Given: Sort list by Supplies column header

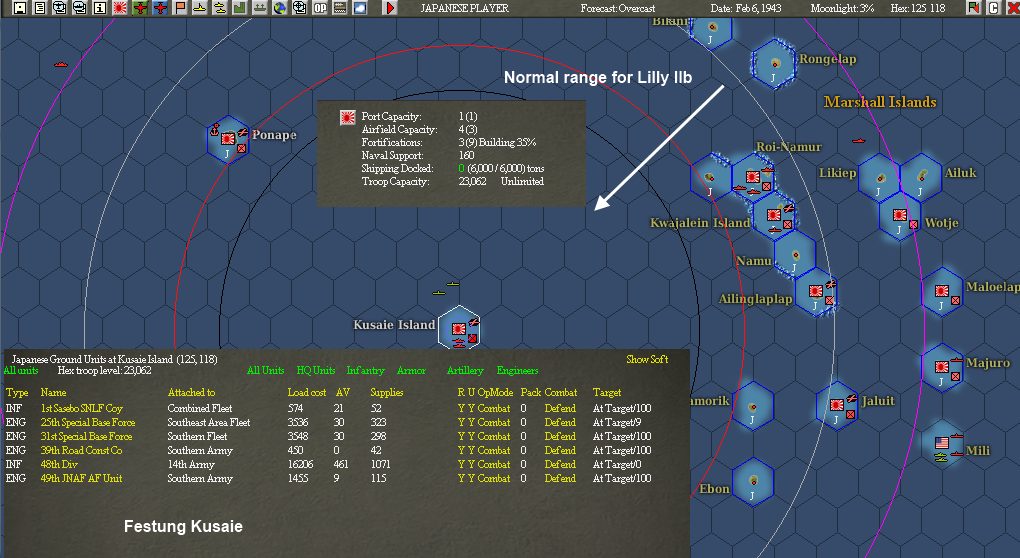Looking at the screenshot, I should click(x=386, y=392).
